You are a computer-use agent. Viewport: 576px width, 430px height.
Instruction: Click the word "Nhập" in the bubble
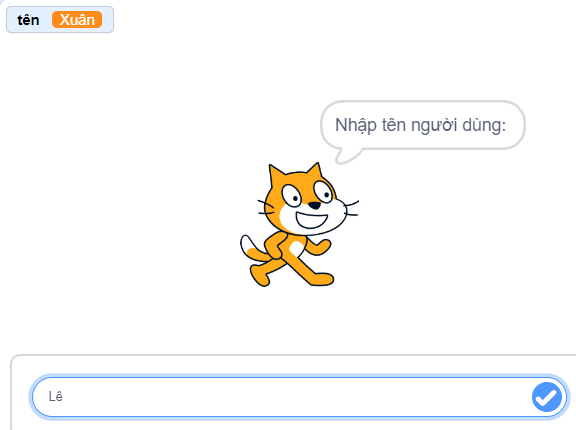click(x=356, y=126)
